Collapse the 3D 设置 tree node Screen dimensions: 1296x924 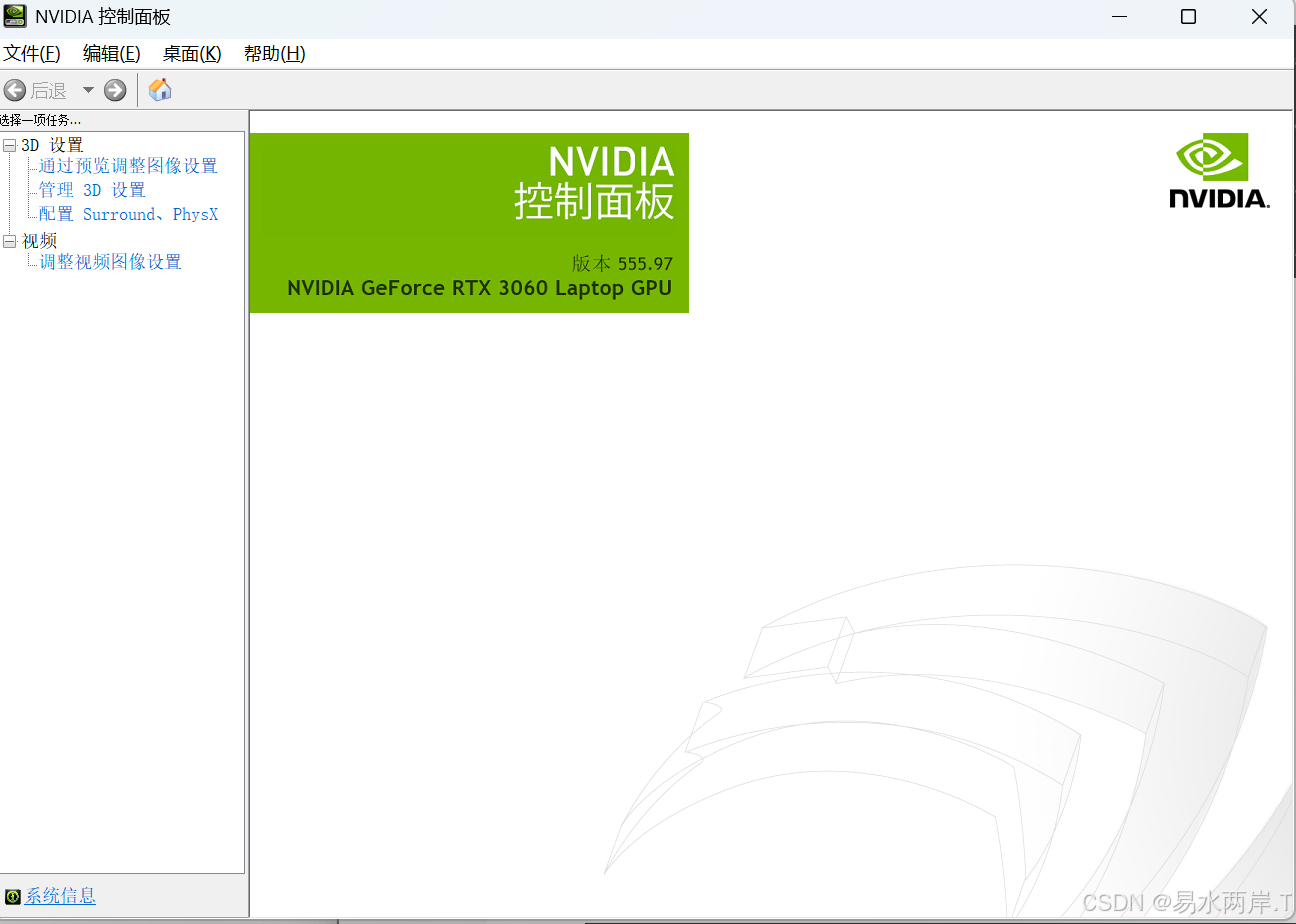(x=10, y=145)
